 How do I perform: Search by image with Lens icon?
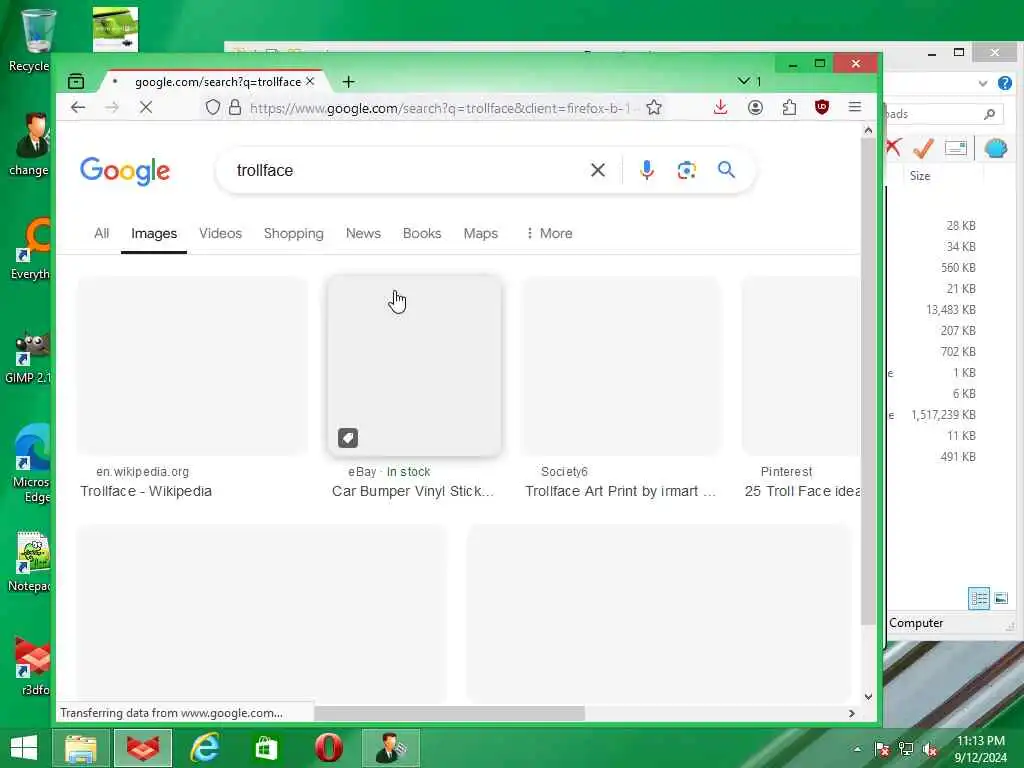[x=686, y=170]
